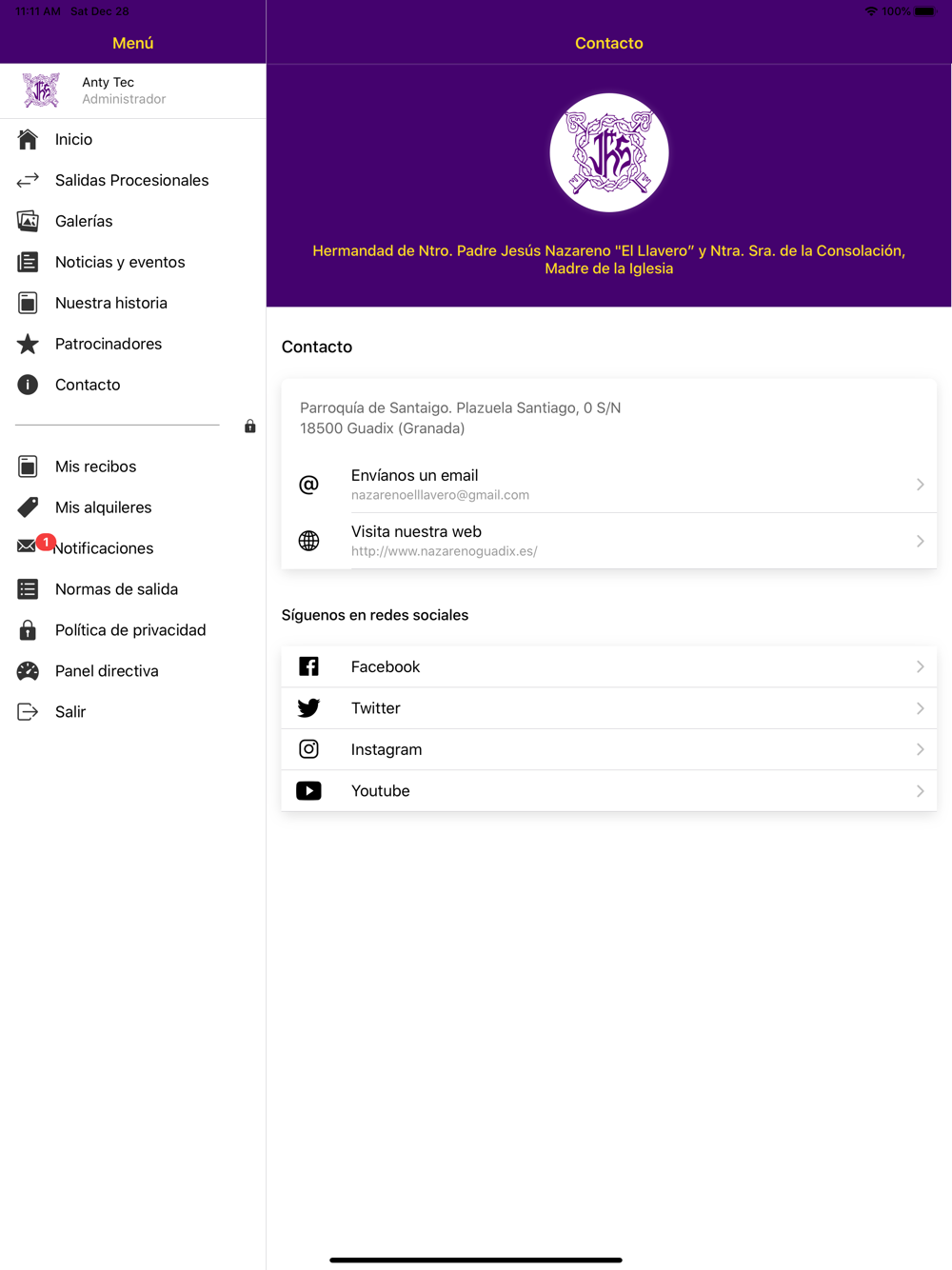Go to Salidas Procesionales menu item
The image size is (952, 1270).
[132, 180]
